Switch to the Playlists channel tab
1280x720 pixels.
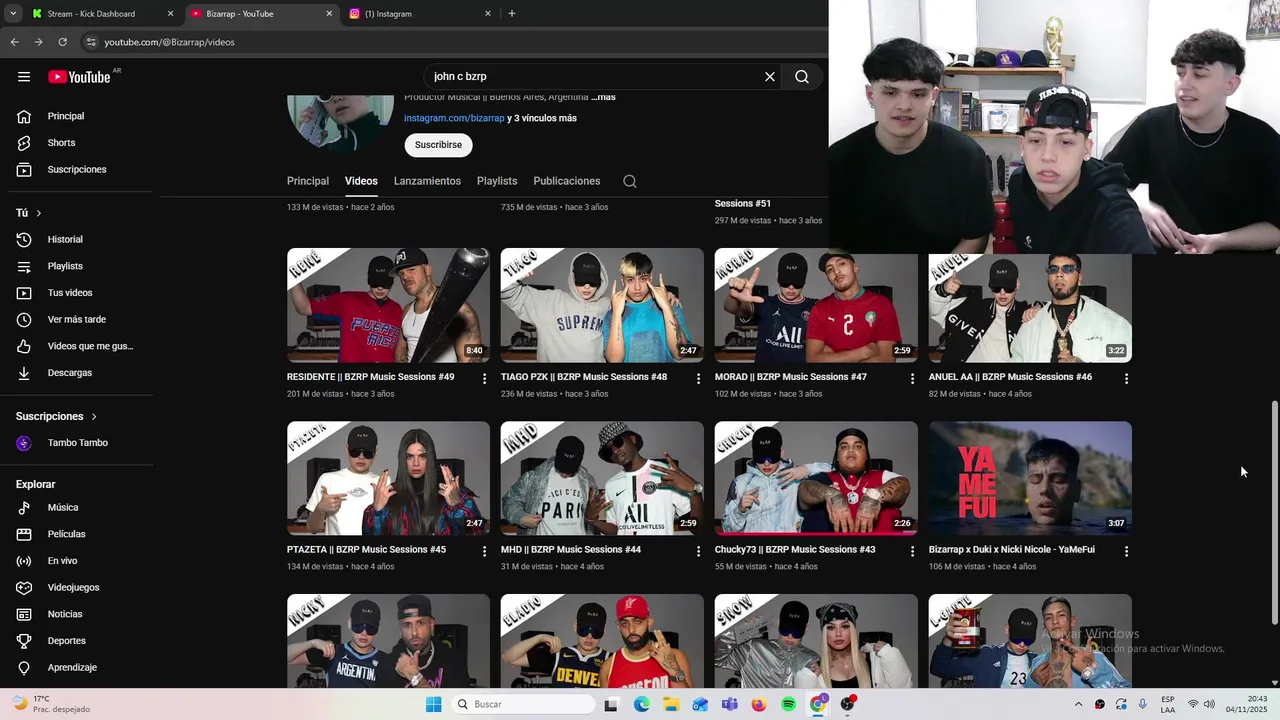(497, 181)
